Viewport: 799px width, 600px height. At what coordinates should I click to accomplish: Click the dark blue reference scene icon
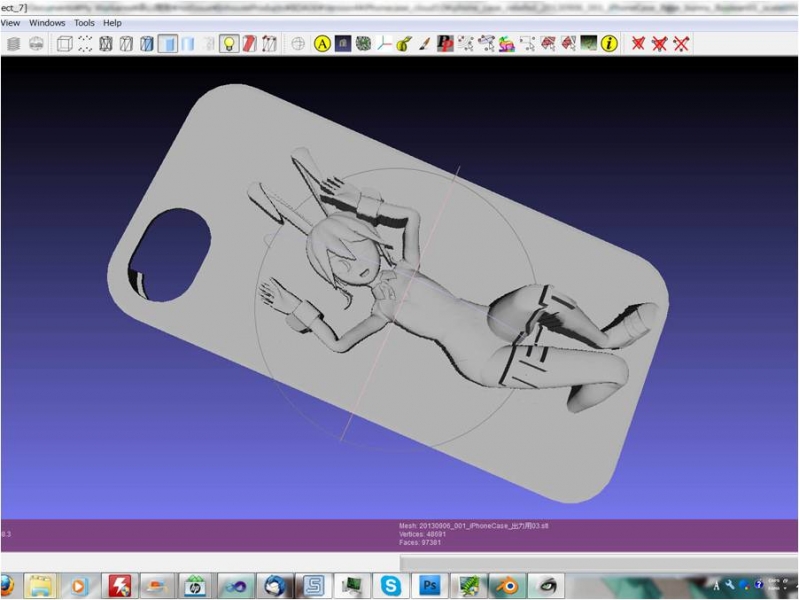[x=343, y=44]
